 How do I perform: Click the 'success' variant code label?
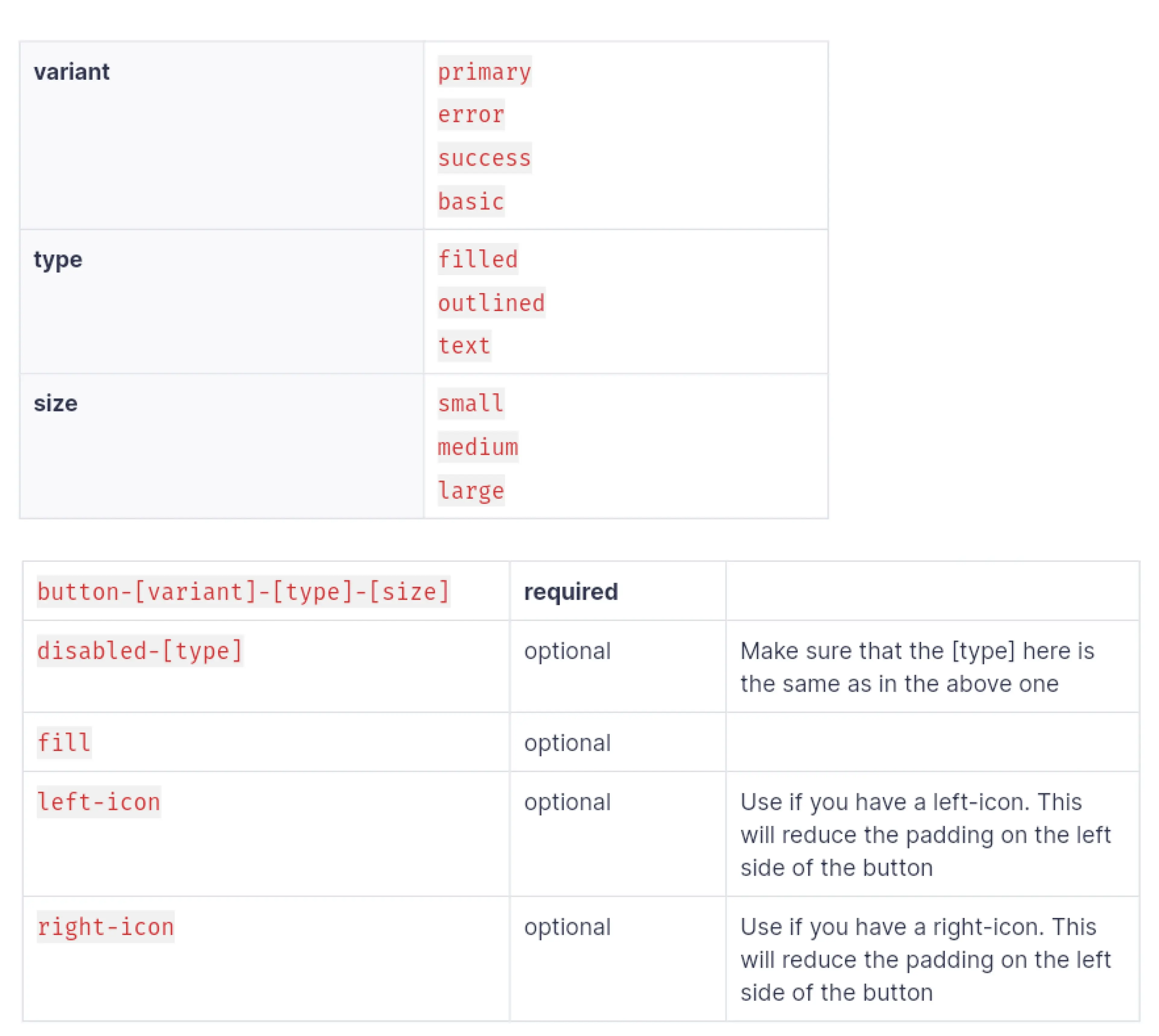484,158
